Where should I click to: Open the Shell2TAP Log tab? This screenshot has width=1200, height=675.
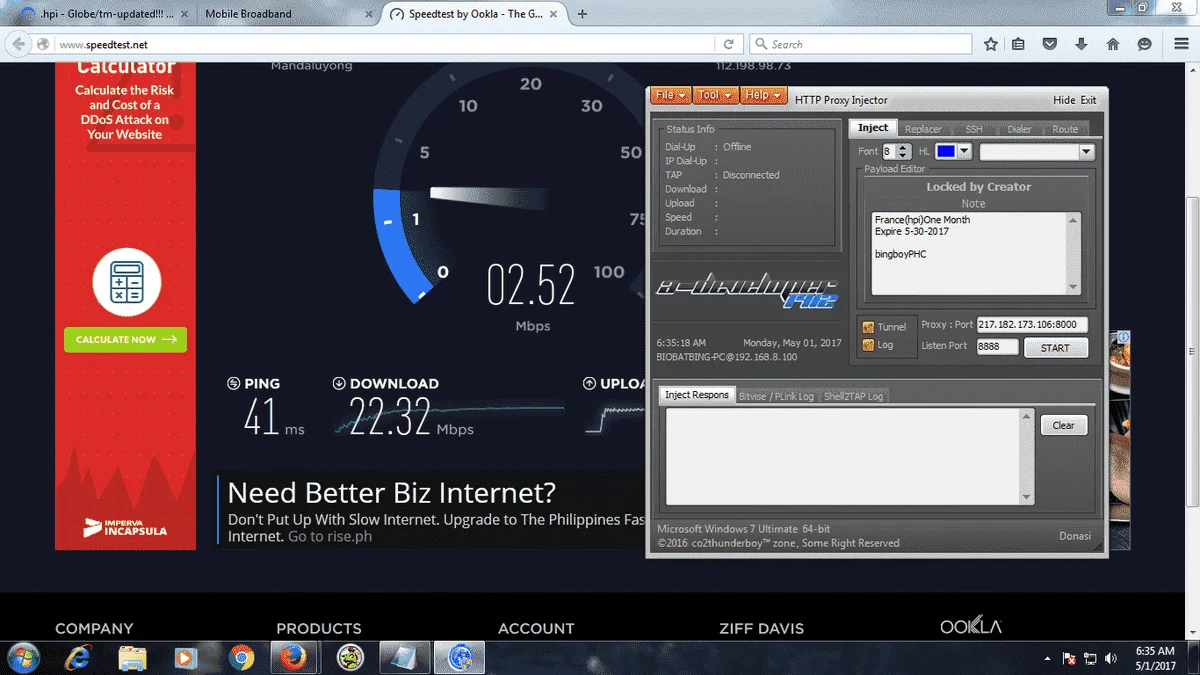pos(853,396)
